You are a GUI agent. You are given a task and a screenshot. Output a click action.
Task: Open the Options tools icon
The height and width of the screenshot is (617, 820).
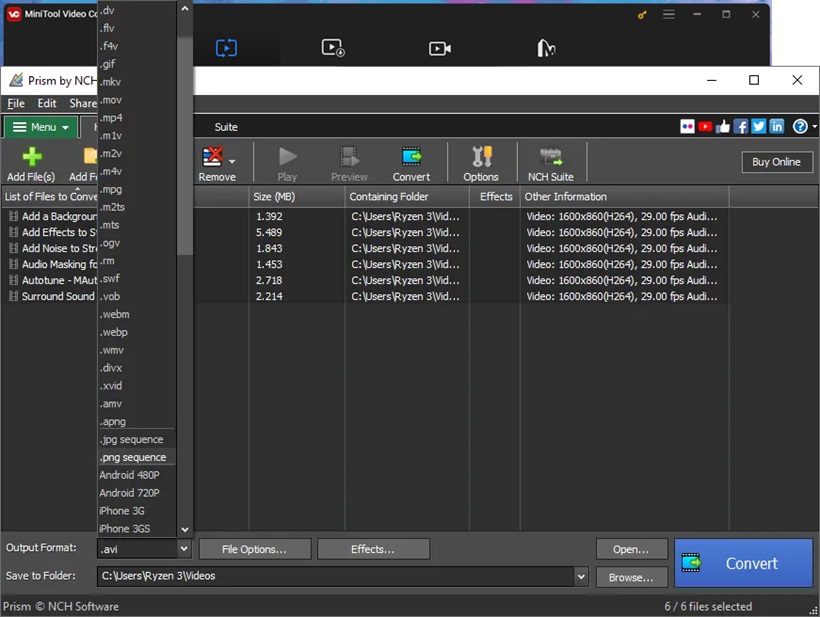pos(481,157)
